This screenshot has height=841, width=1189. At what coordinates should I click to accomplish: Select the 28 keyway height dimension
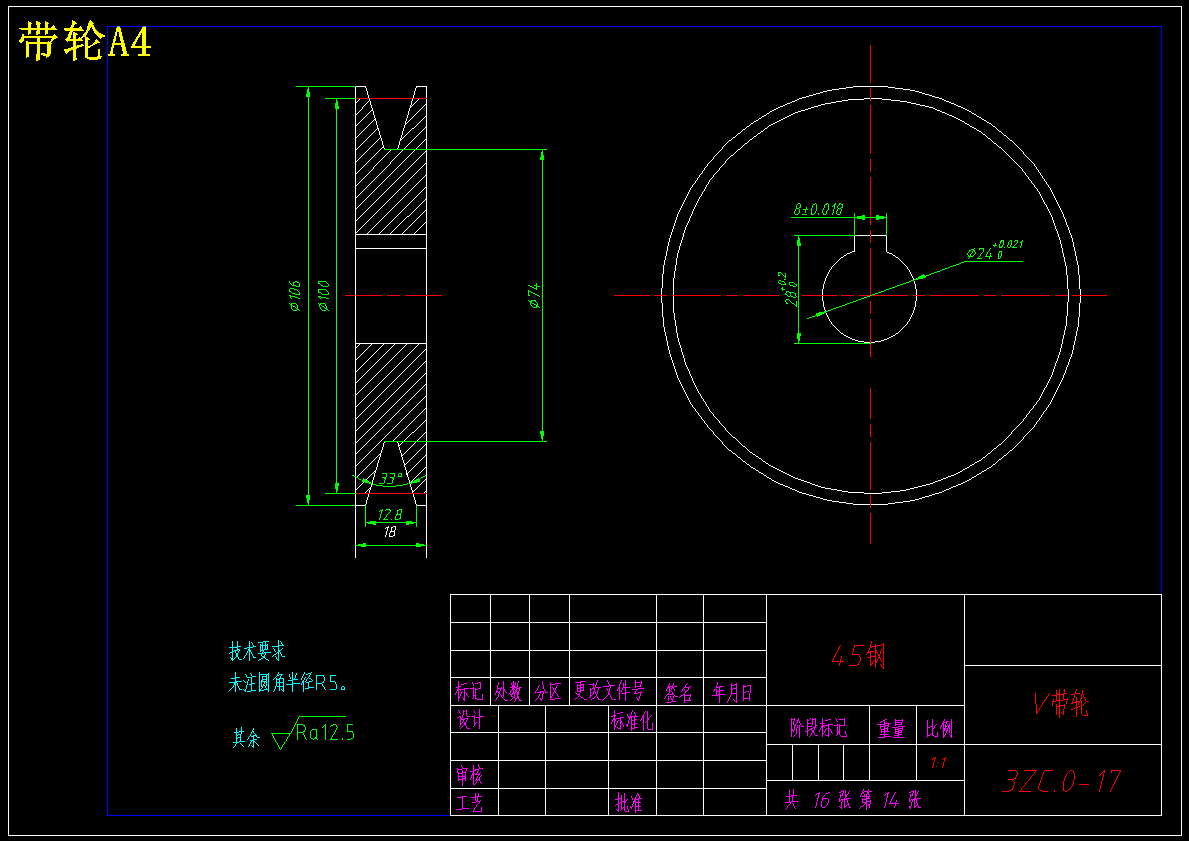click(789, 289)
